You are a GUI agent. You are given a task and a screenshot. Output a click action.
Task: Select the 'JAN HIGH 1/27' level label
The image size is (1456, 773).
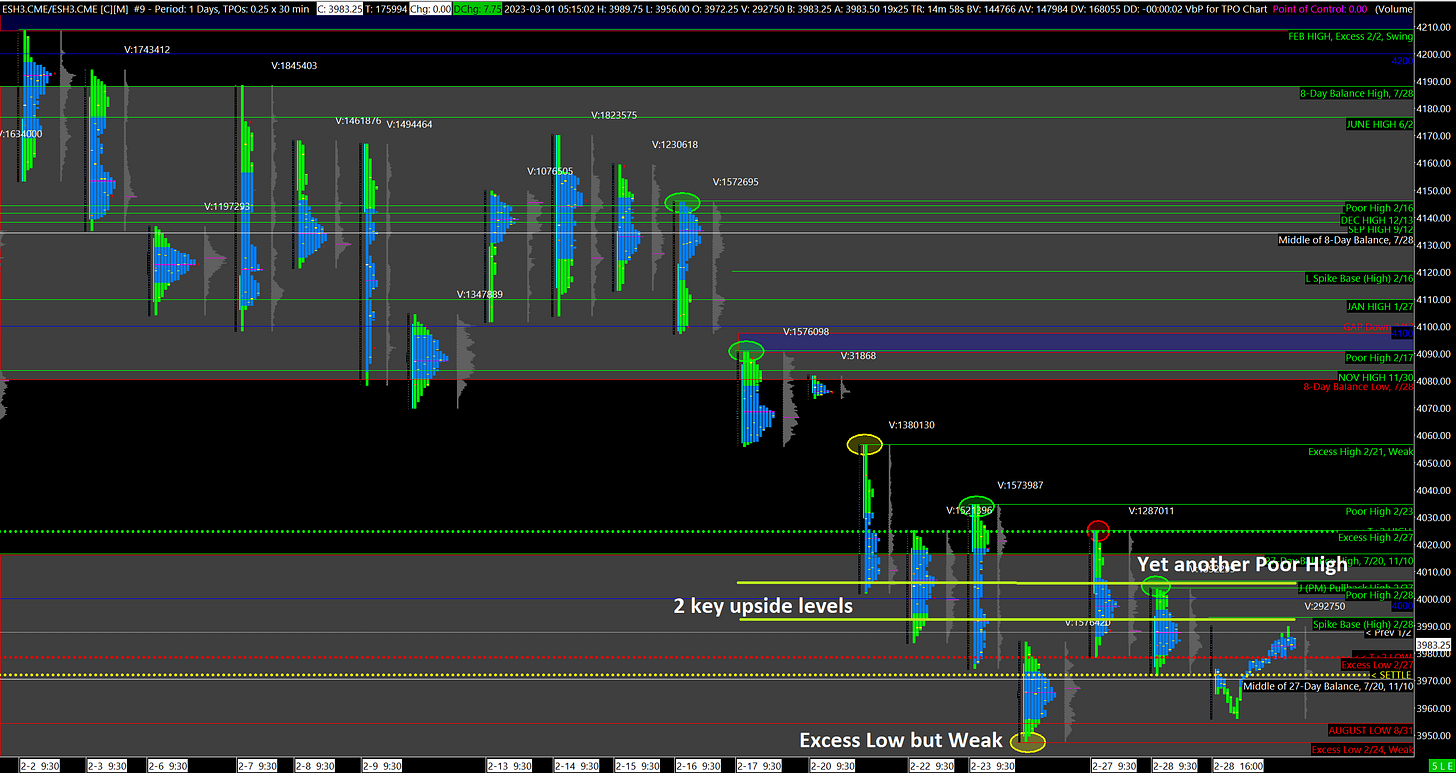click(x=1380, y=306)
